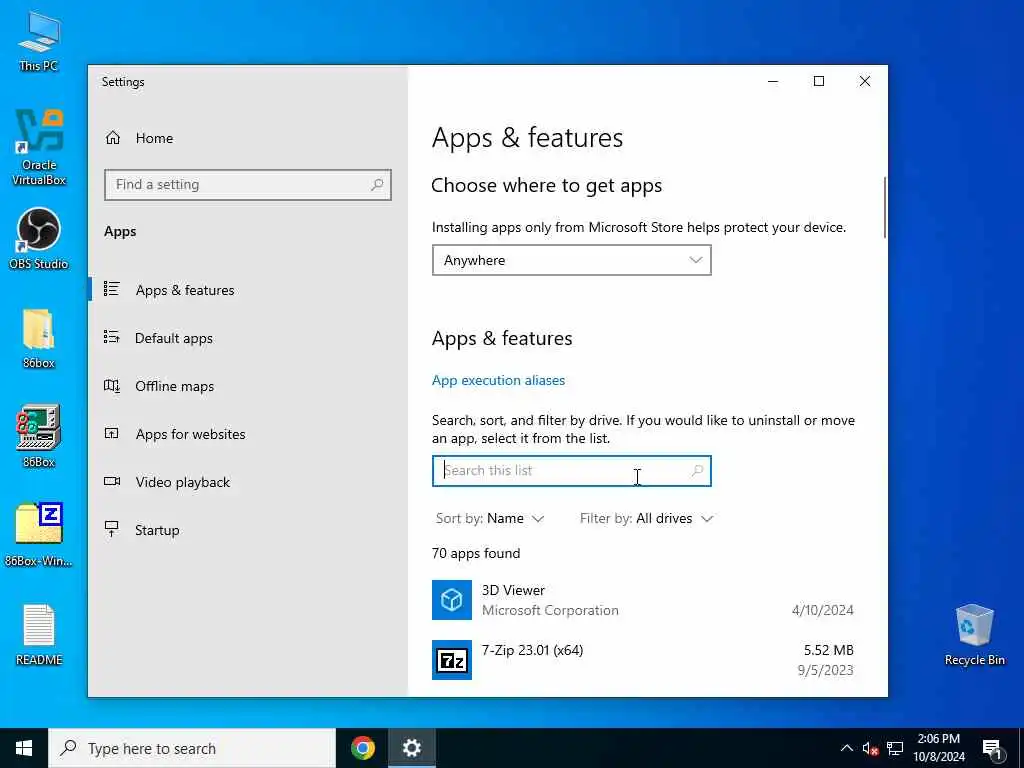
Task: Select the 86Box-Win zip archive icon
Action: (x=39, y=534)
